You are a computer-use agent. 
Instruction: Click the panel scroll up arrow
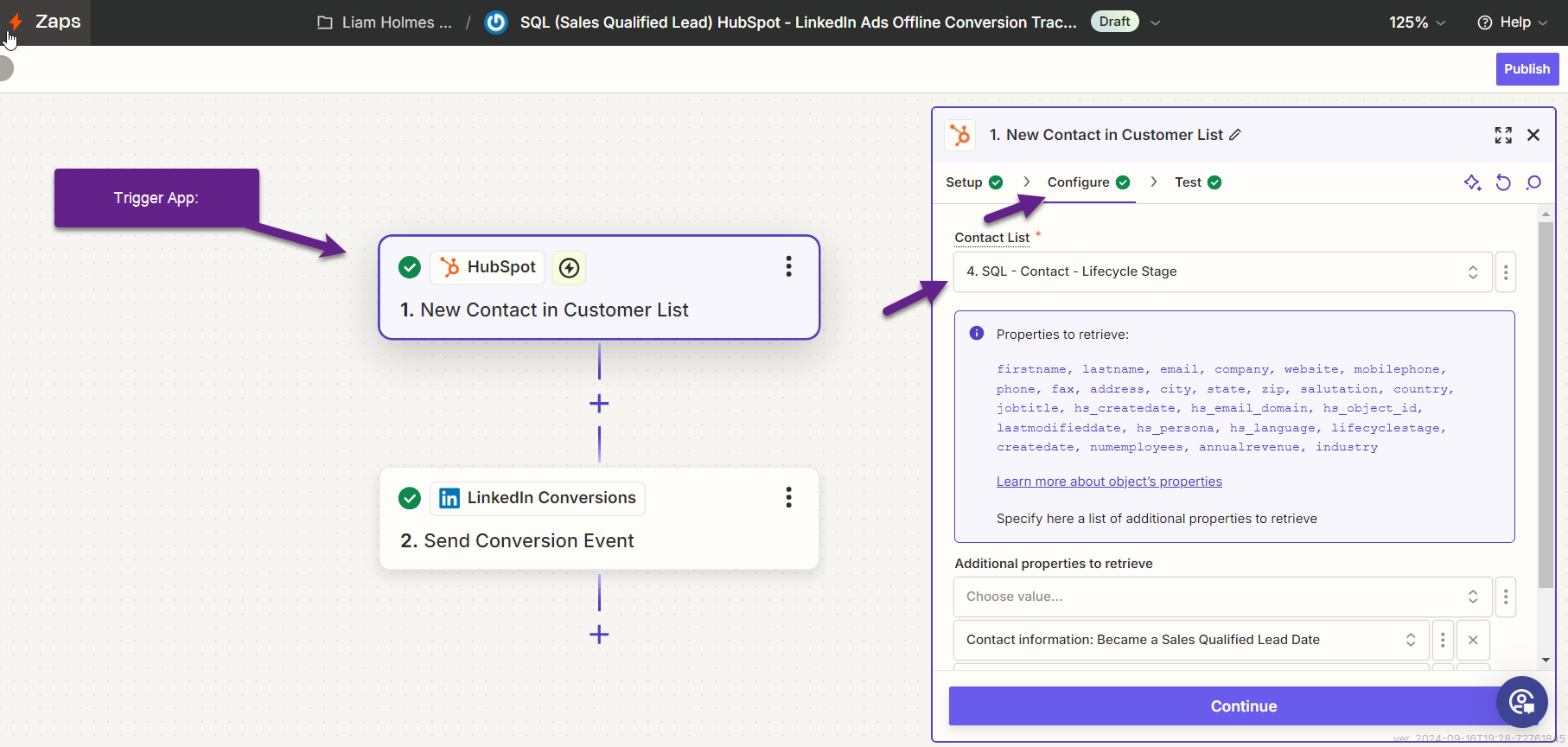(x=1546, y=214)
